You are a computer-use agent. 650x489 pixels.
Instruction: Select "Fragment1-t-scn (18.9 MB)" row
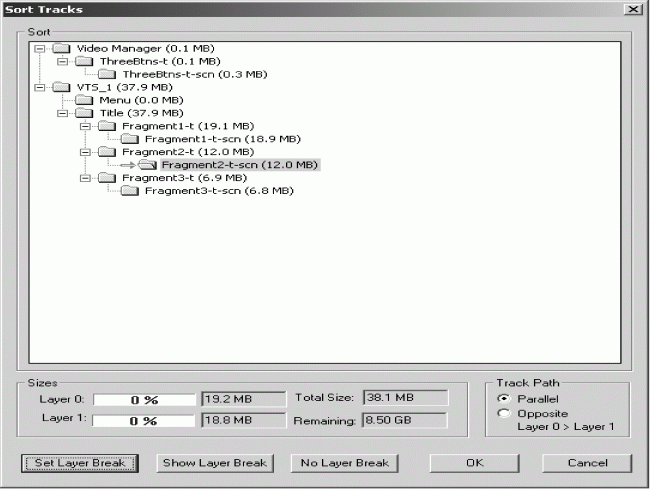223,139
